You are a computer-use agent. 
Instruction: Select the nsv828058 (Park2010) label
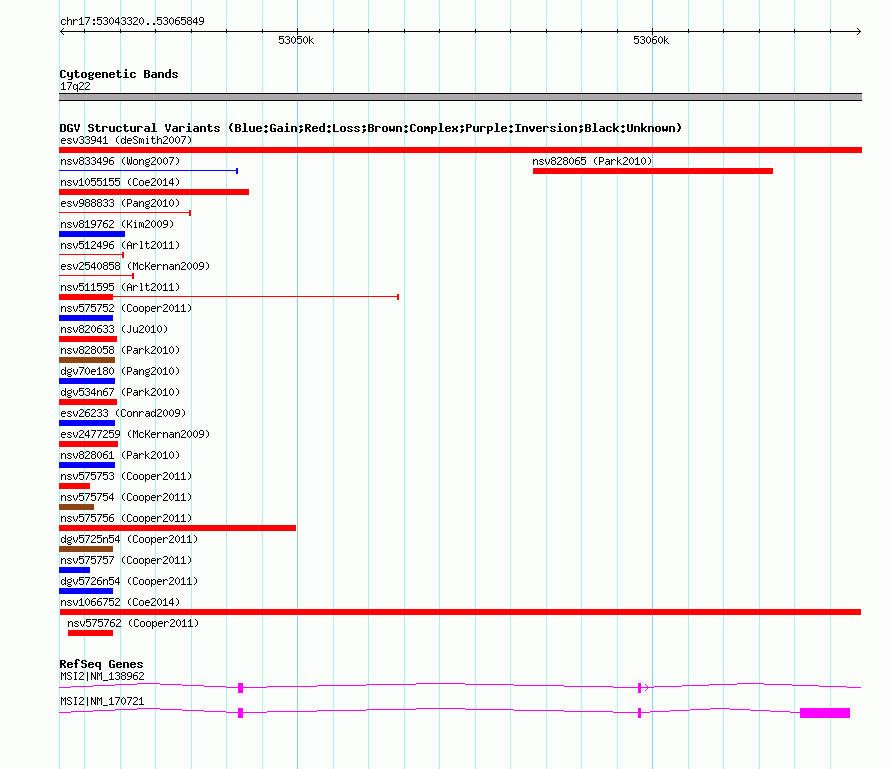pos(120,350)
